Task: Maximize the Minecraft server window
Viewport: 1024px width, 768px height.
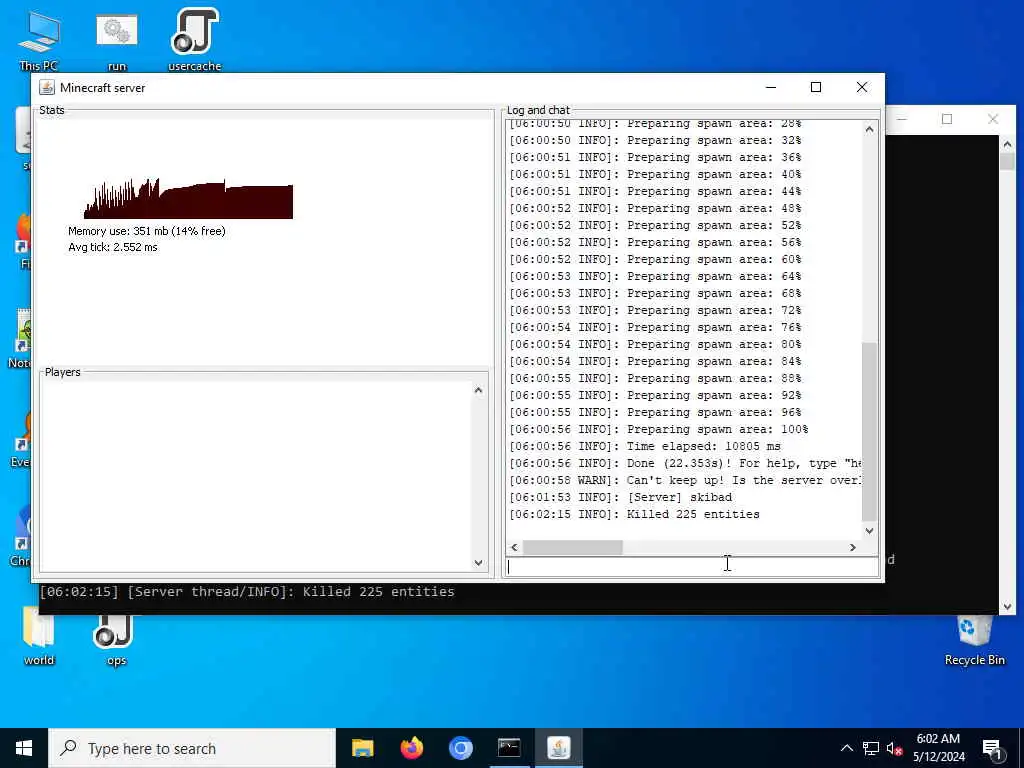Action: (816, 88)
